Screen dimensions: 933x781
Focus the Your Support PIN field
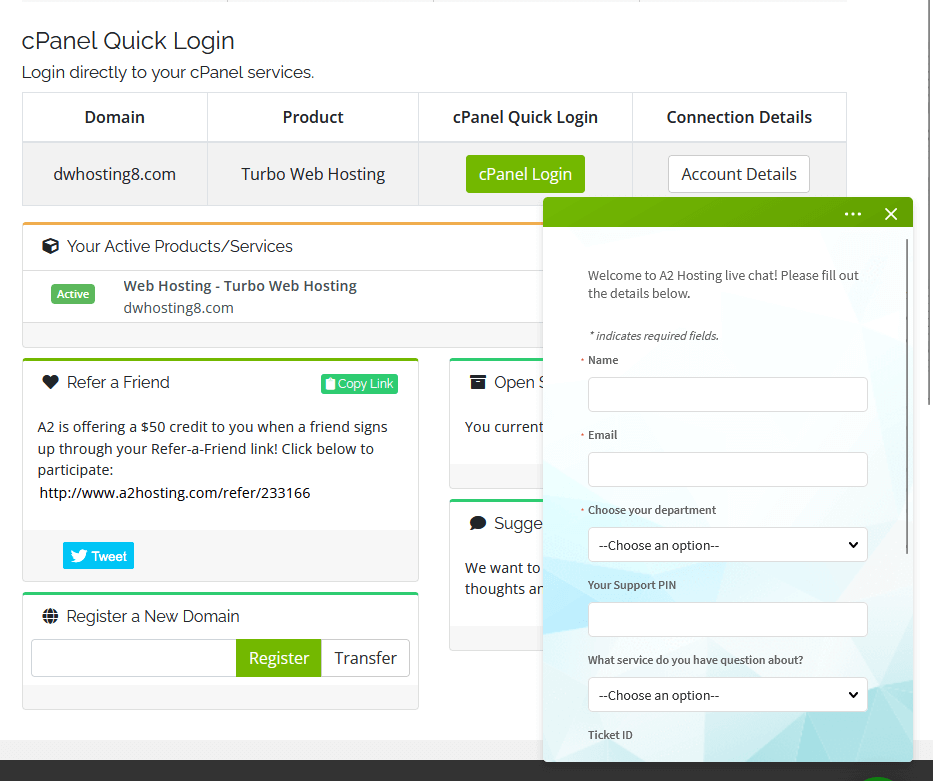[728, 619]
